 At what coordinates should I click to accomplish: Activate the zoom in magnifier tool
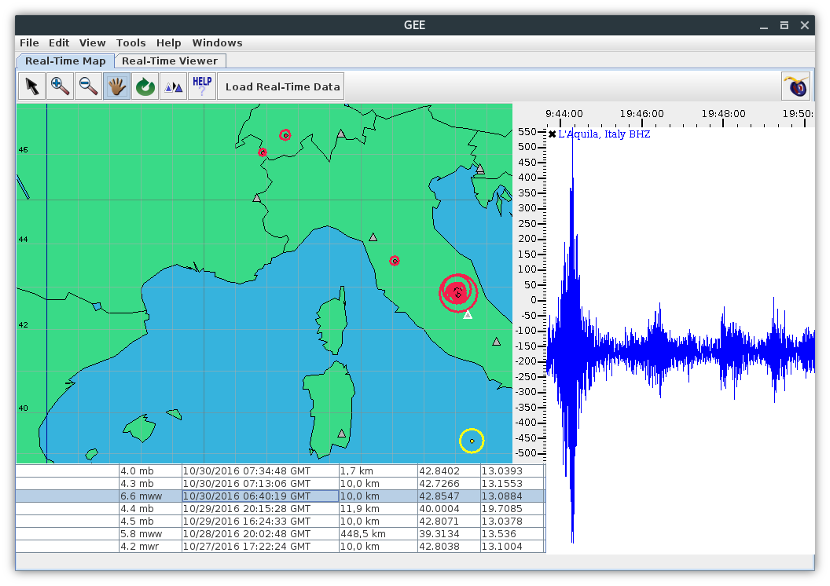click(x=60, y=86)
